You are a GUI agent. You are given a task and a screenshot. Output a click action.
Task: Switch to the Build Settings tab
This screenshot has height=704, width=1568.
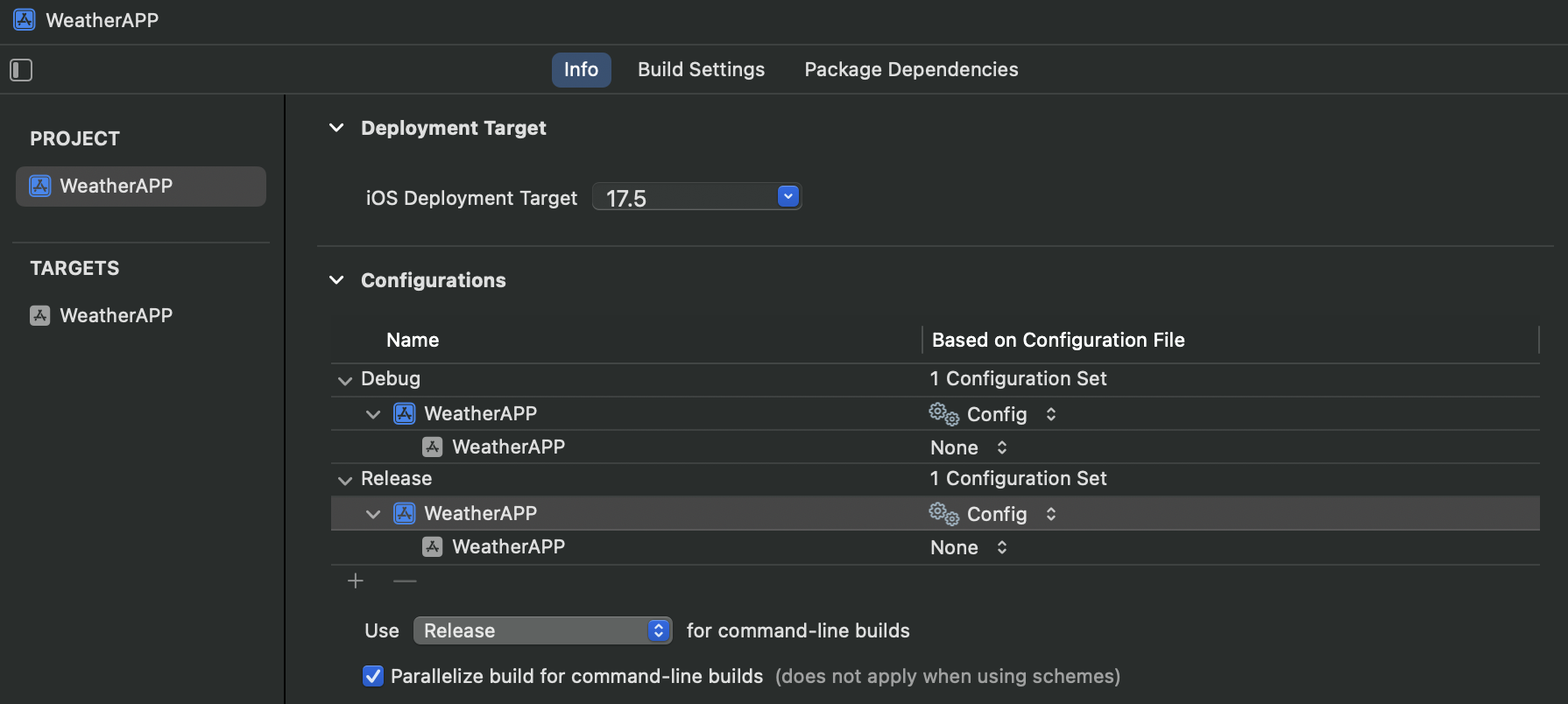click(x=701, y=70)
